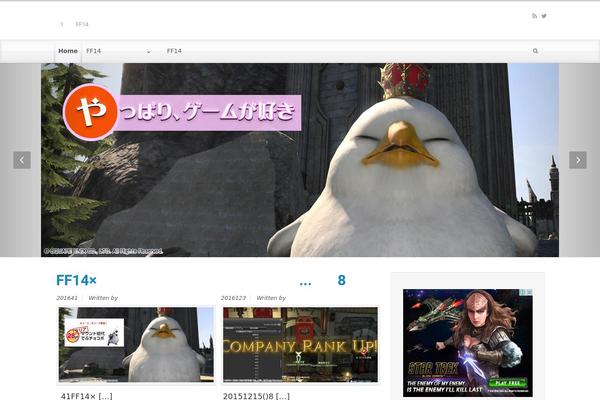This screenshot has height=400, width=600.
Task: Click the 201641 post date
Action: pyautogui.click(x=67, y=298)
